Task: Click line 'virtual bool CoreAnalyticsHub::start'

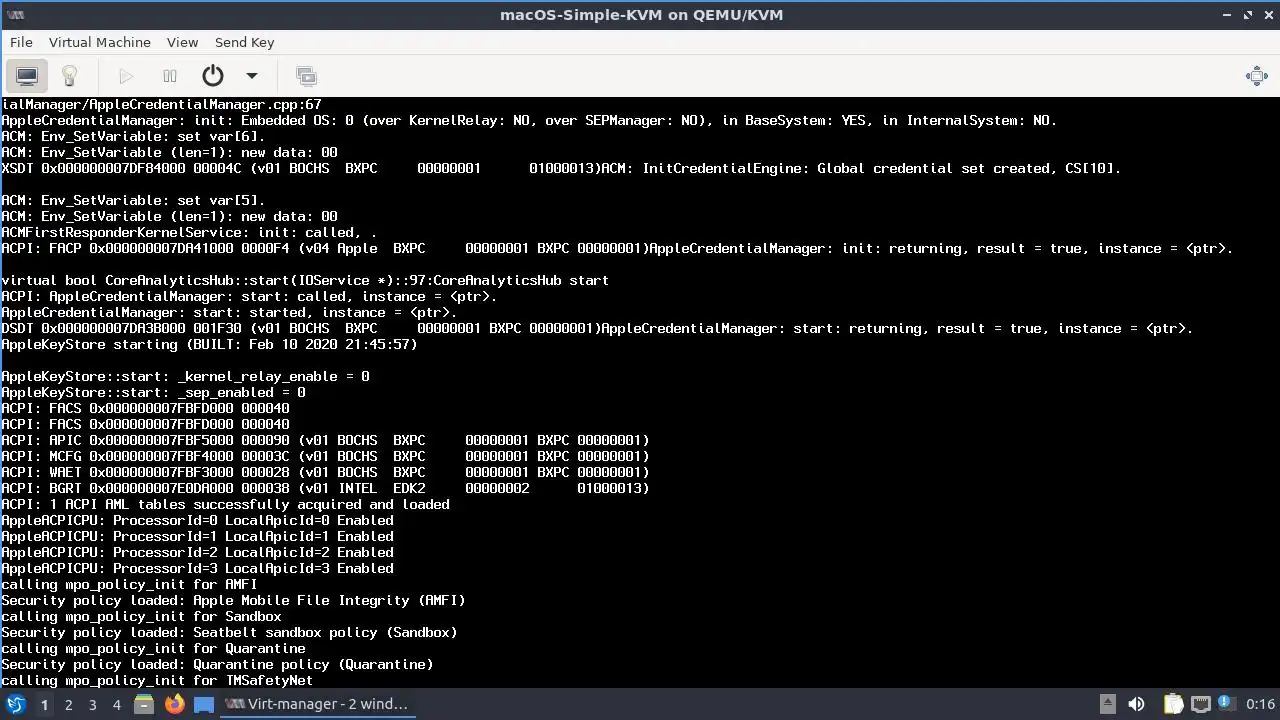Action: pyautogui.click(x=305, y=280)
